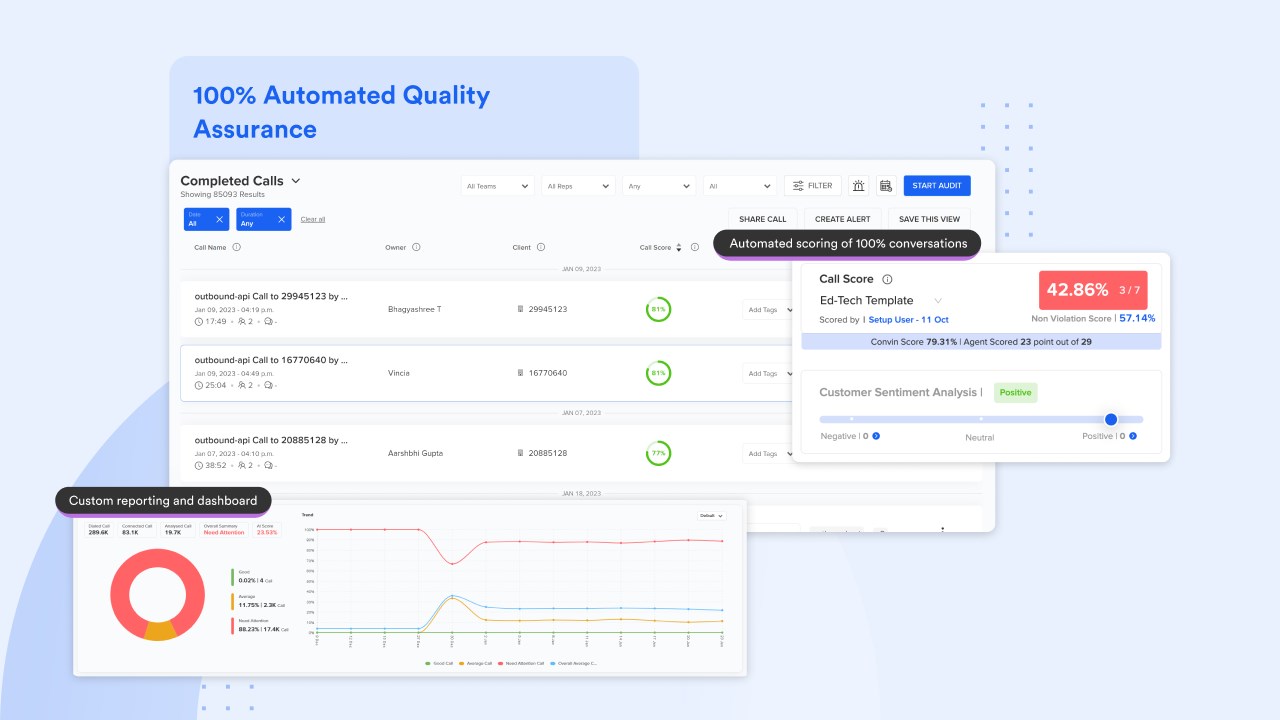
Task: Click the phone icon beside client 16770640
Action: click(x=520, y=373)
